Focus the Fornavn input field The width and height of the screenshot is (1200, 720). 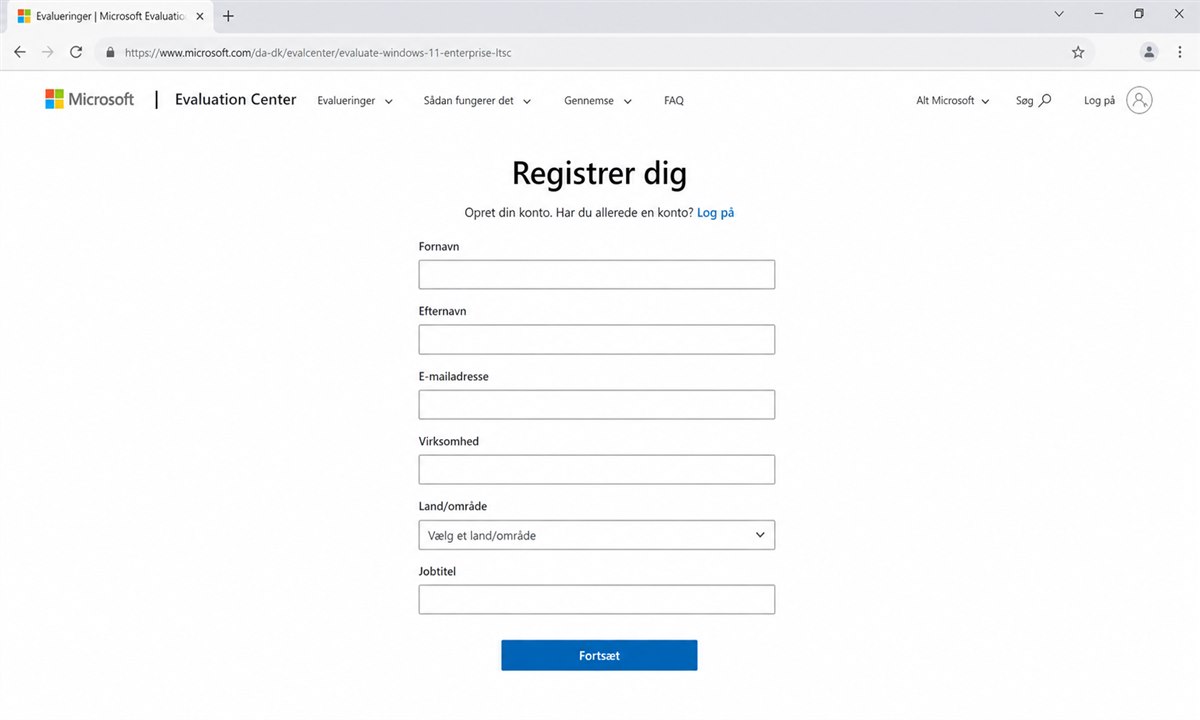pyautogui.click(x=597, y=274)
